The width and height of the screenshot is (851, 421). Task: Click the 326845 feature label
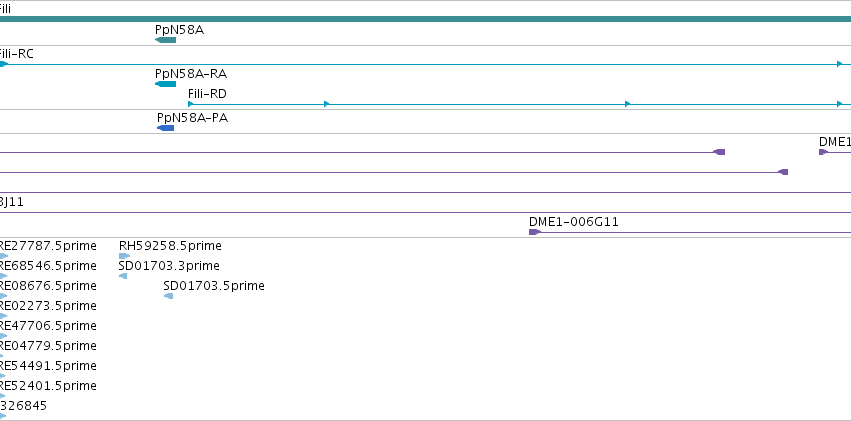tap(23, 406)
